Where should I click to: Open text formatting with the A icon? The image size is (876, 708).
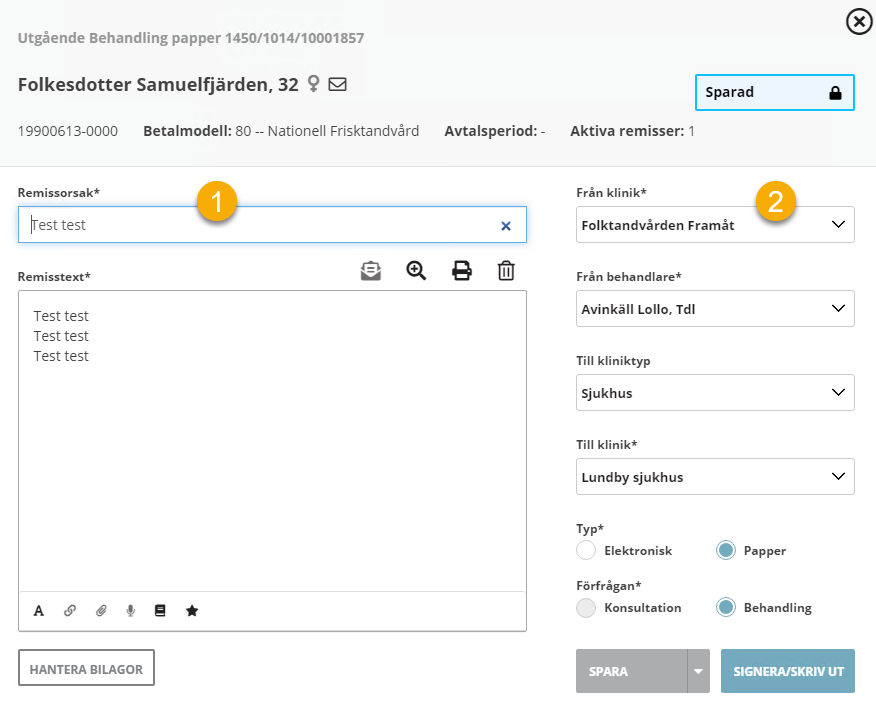[39, 611]
